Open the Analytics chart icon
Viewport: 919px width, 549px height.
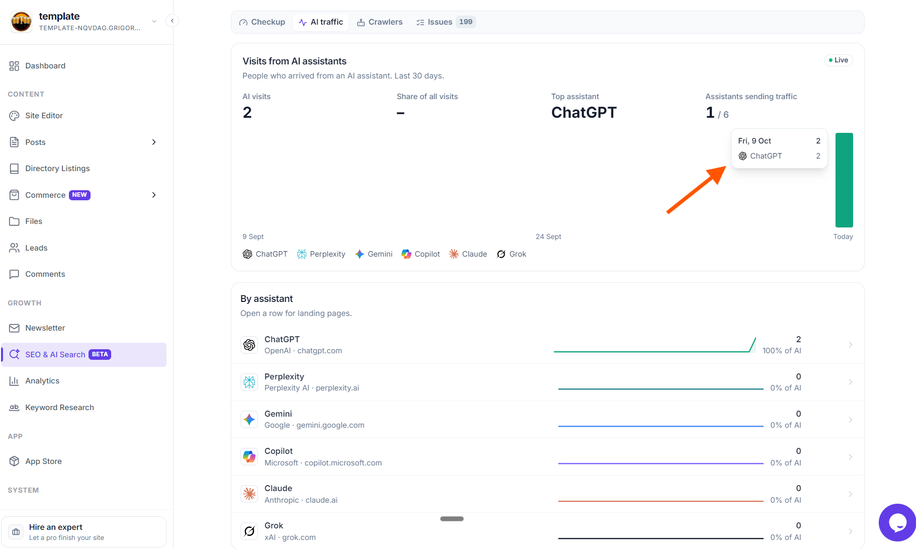click(x=14, y=381)
